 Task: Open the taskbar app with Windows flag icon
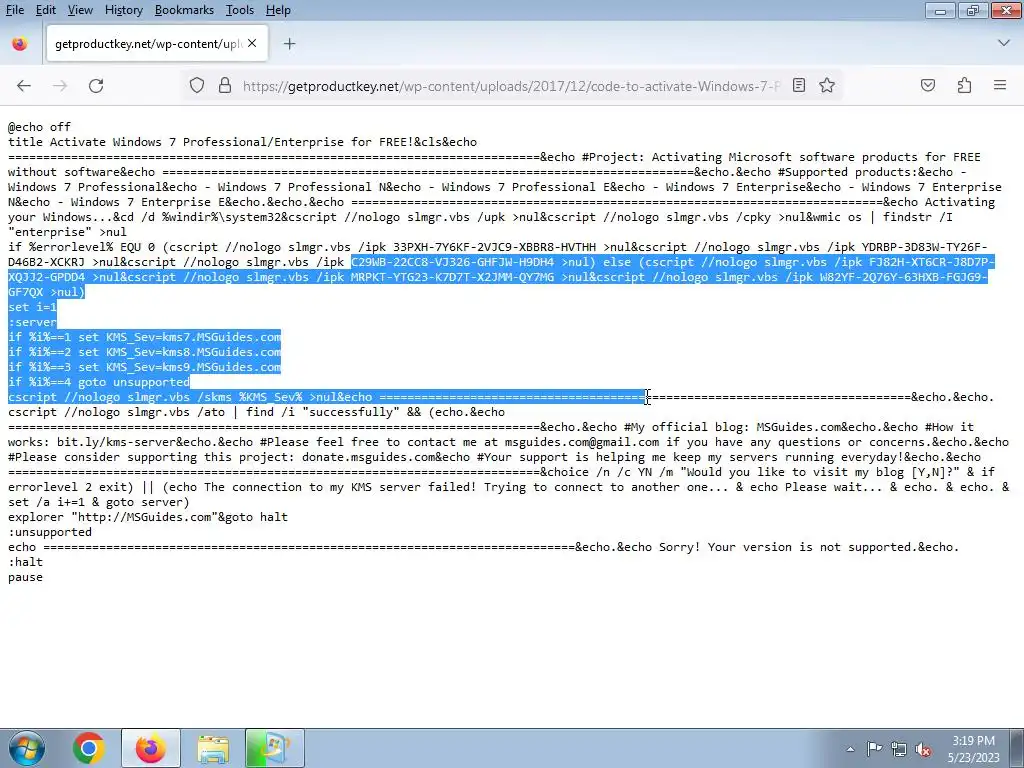[274, 748]
